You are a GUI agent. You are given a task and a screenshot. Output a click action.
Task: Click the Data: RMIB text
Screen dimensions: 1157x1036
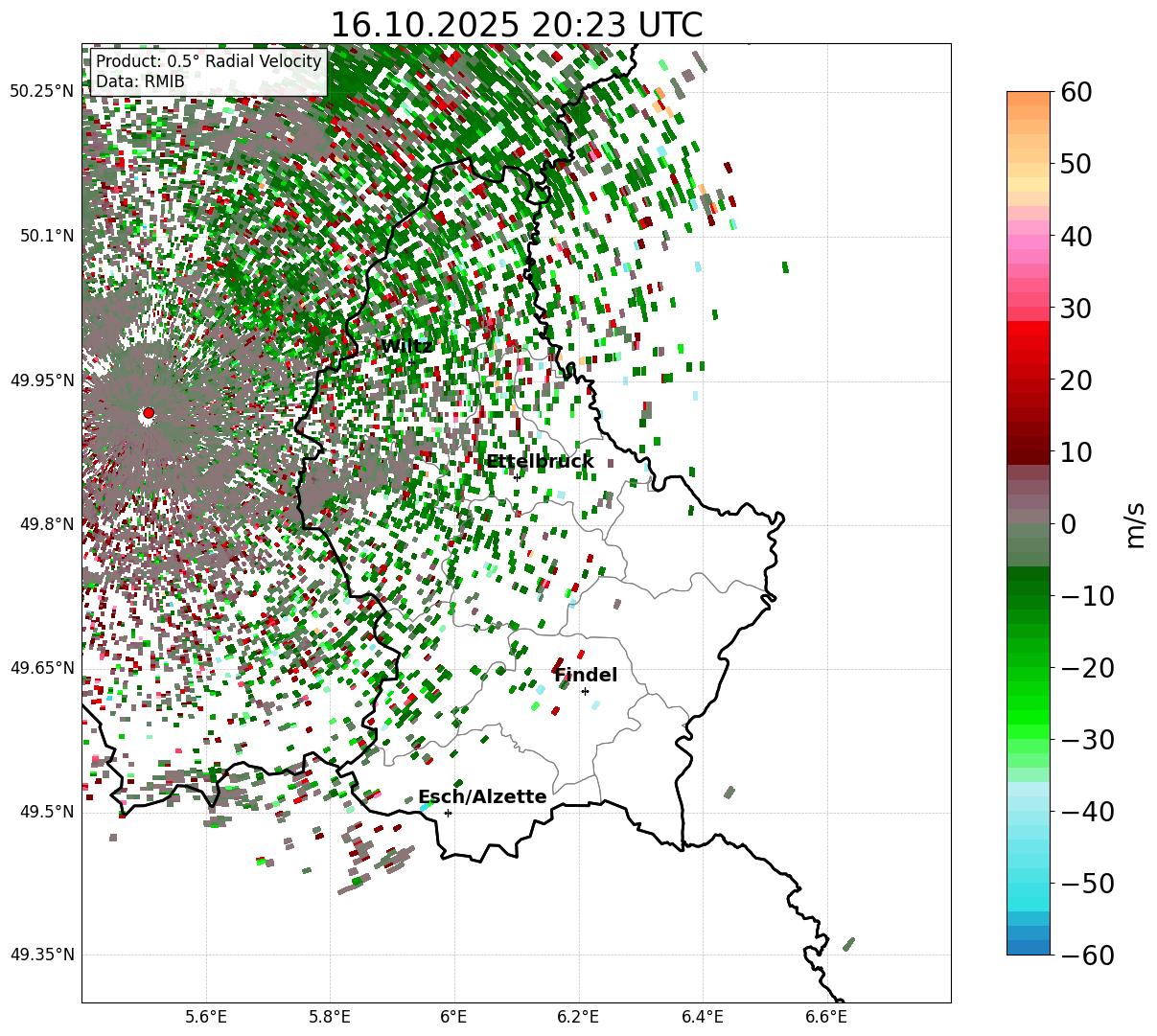click(x=140, y=82)
